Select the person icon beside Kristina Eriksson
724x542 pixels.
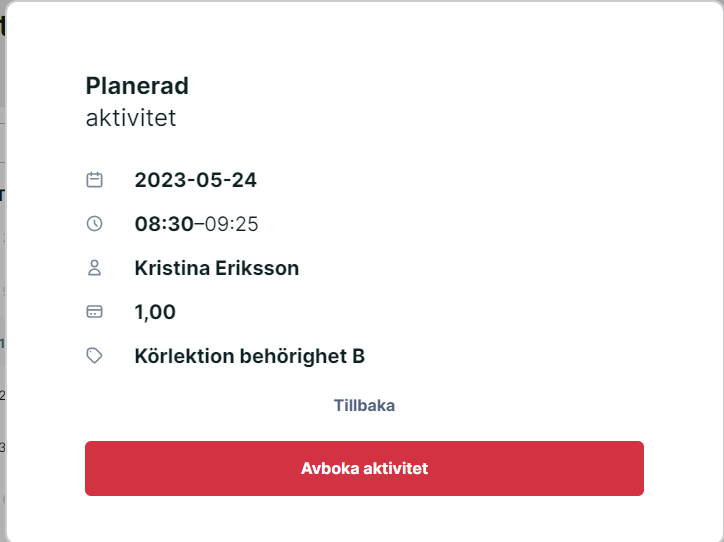click(95, 268)
